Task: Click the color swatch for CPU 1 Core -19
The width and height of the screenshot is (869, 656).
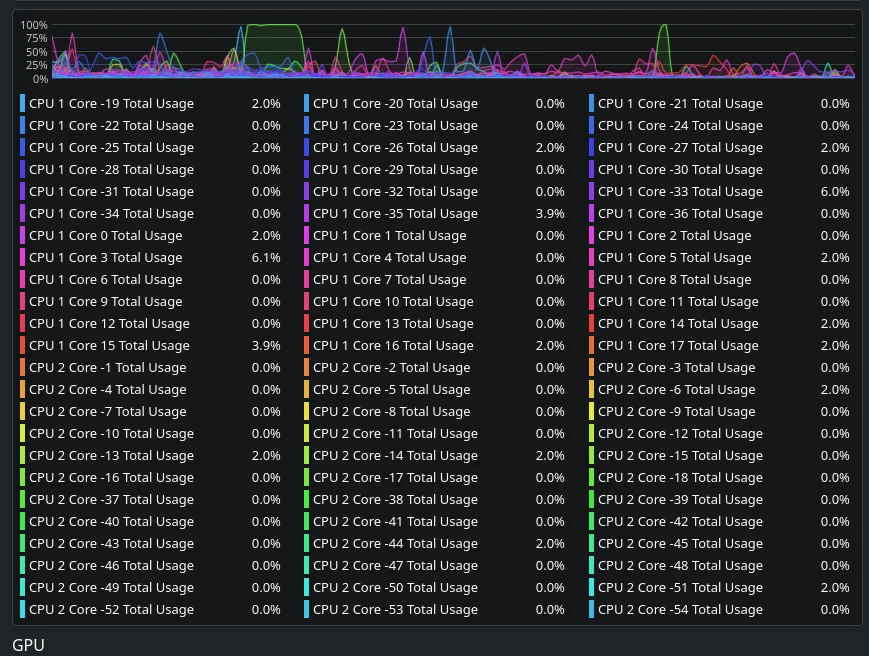Action: click(22, 104)
